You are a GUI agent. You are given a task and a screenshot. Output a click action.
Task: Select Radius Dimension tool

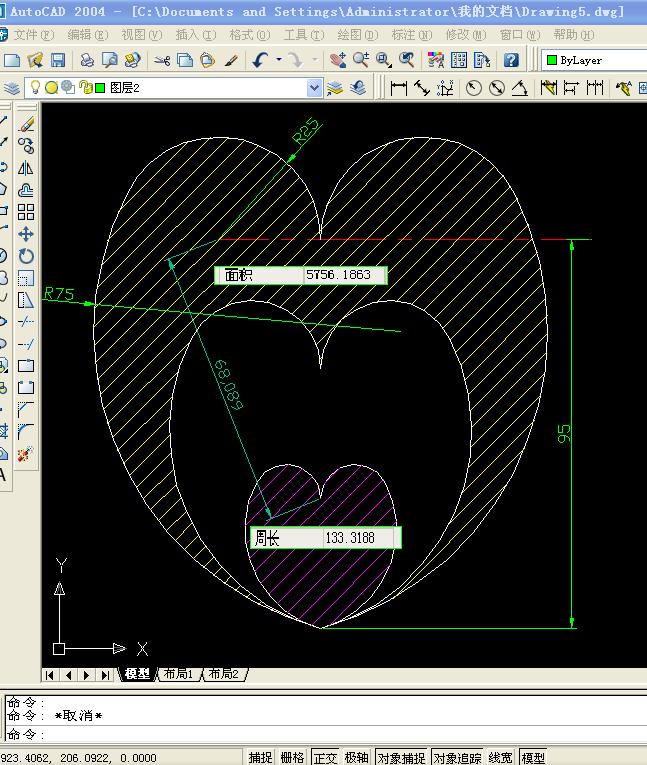pos(473,88)
